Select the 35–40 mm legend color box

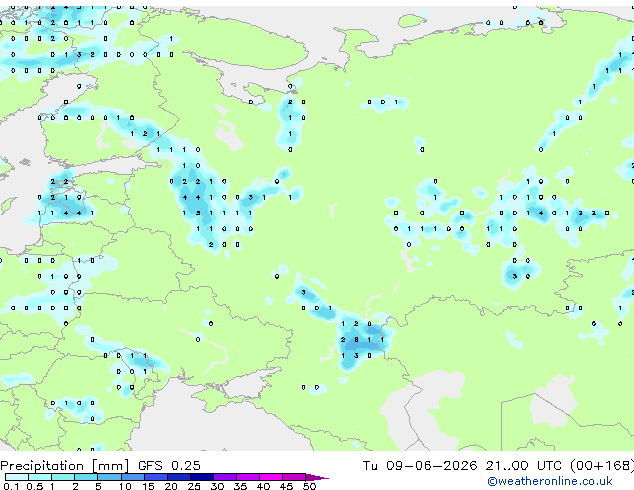click(x=248, y=477)
